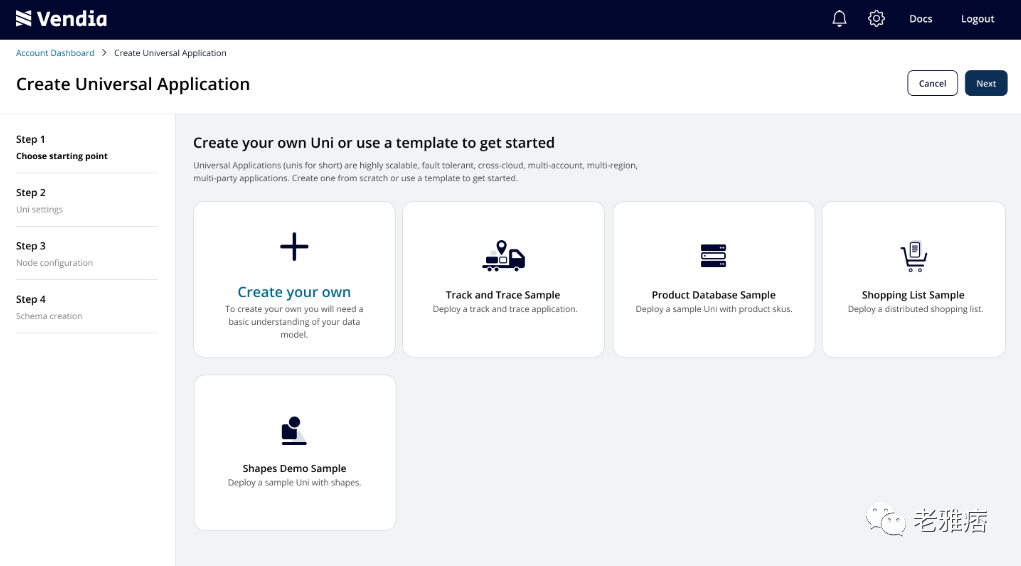Click the breadcrumb chevron separator

tap(104, 53)
